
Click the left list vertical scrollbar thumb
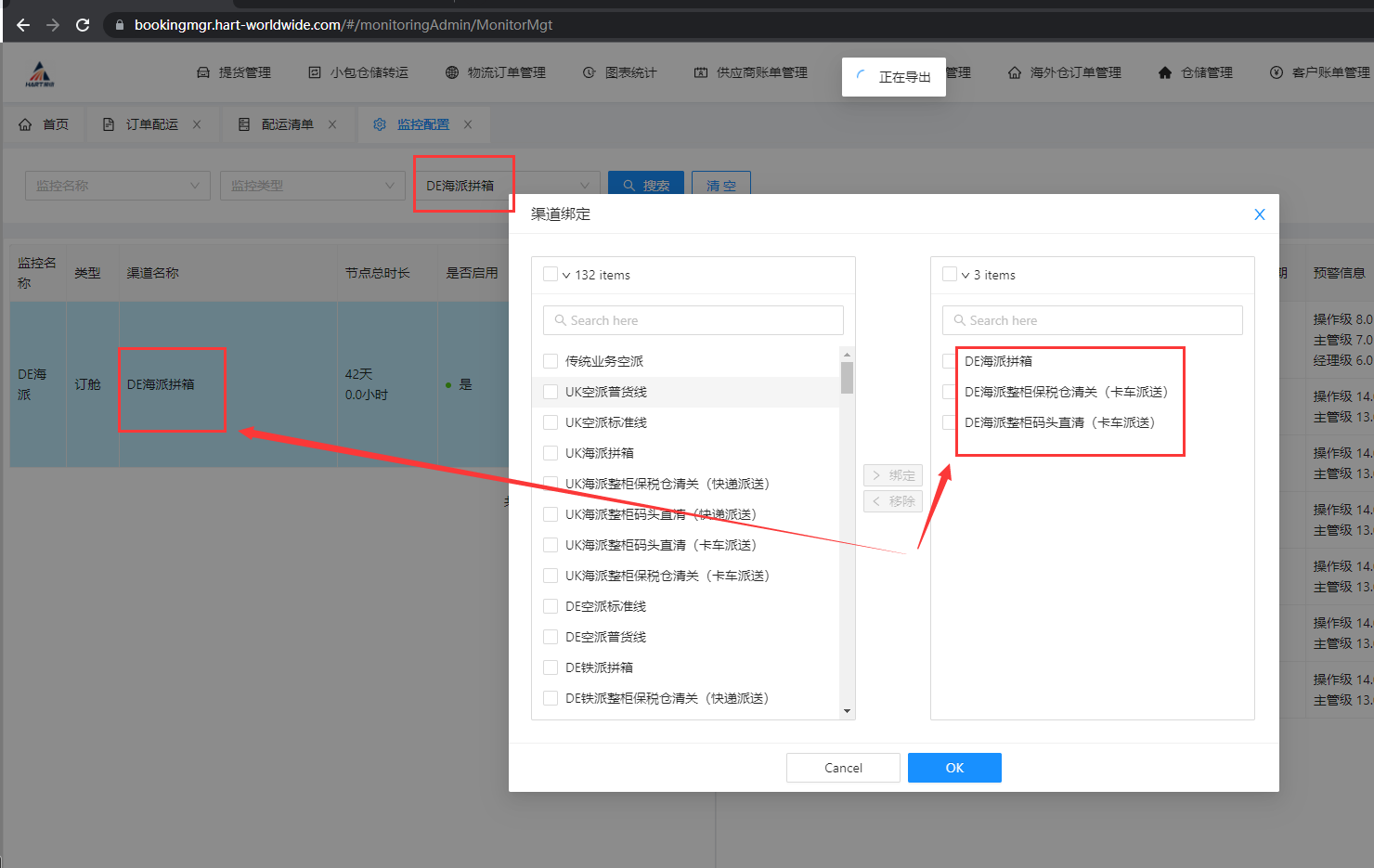click(x=847, y=378)
